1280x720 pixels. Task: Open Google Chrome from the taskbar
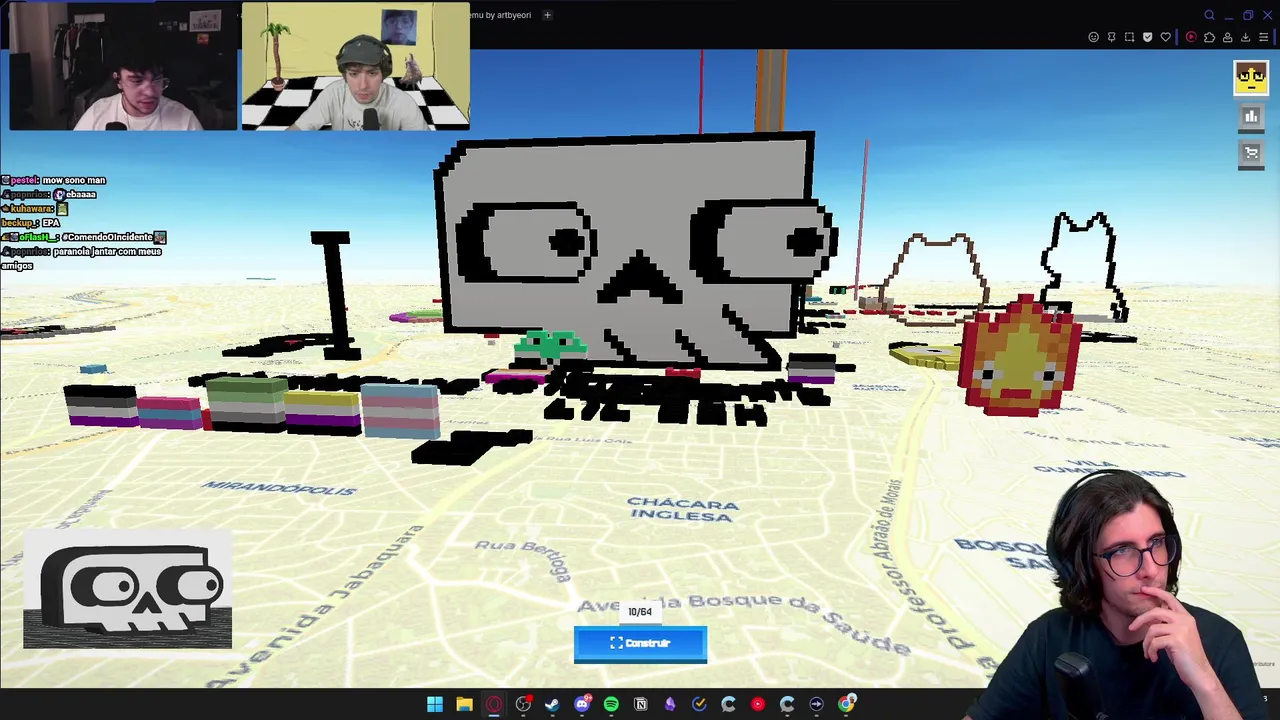[846, 704]
